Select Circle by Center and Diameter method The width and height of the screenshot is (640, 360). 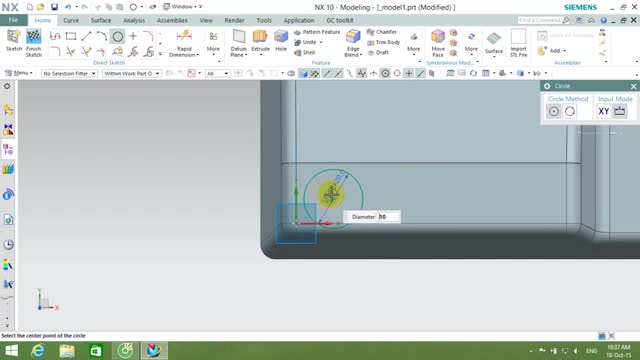click(553, 111)
